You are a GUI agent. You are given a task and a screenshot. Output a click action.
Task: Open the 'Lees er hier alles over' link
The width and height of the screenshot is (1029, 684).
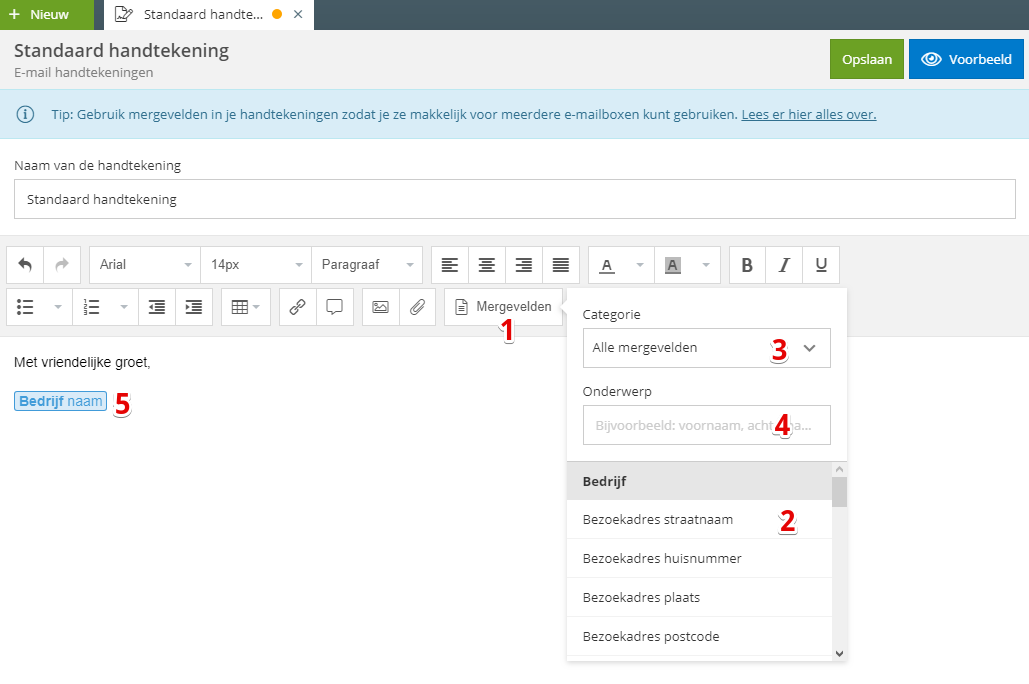coord(808,114)
